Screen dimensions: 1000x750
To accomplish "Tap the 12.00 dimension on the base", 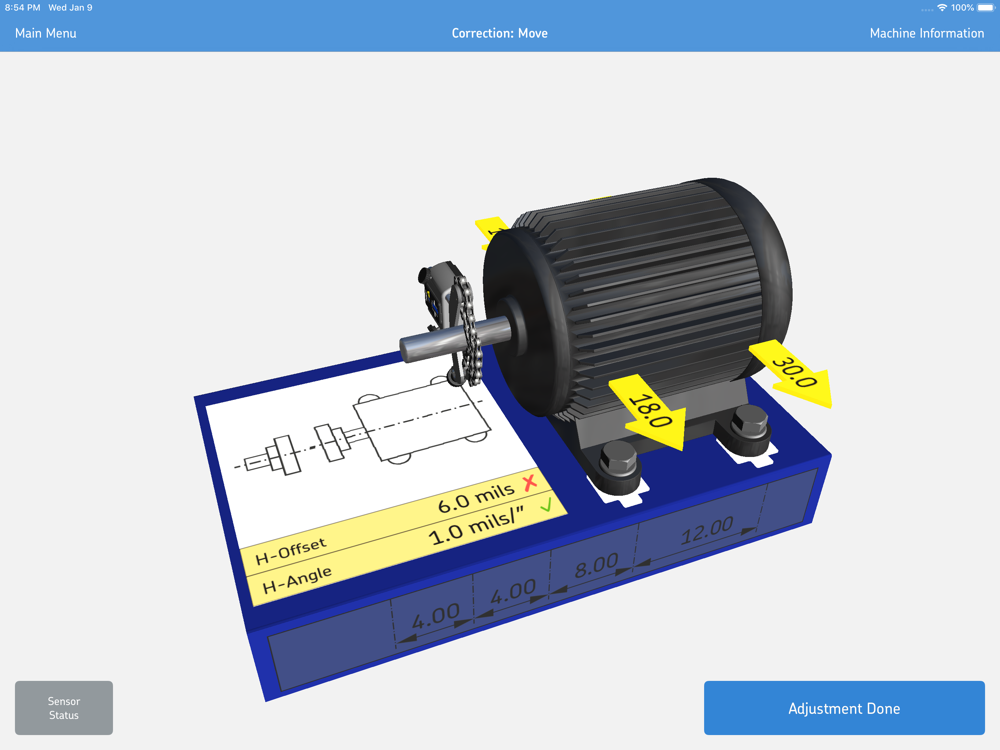I will pos(707,530).
